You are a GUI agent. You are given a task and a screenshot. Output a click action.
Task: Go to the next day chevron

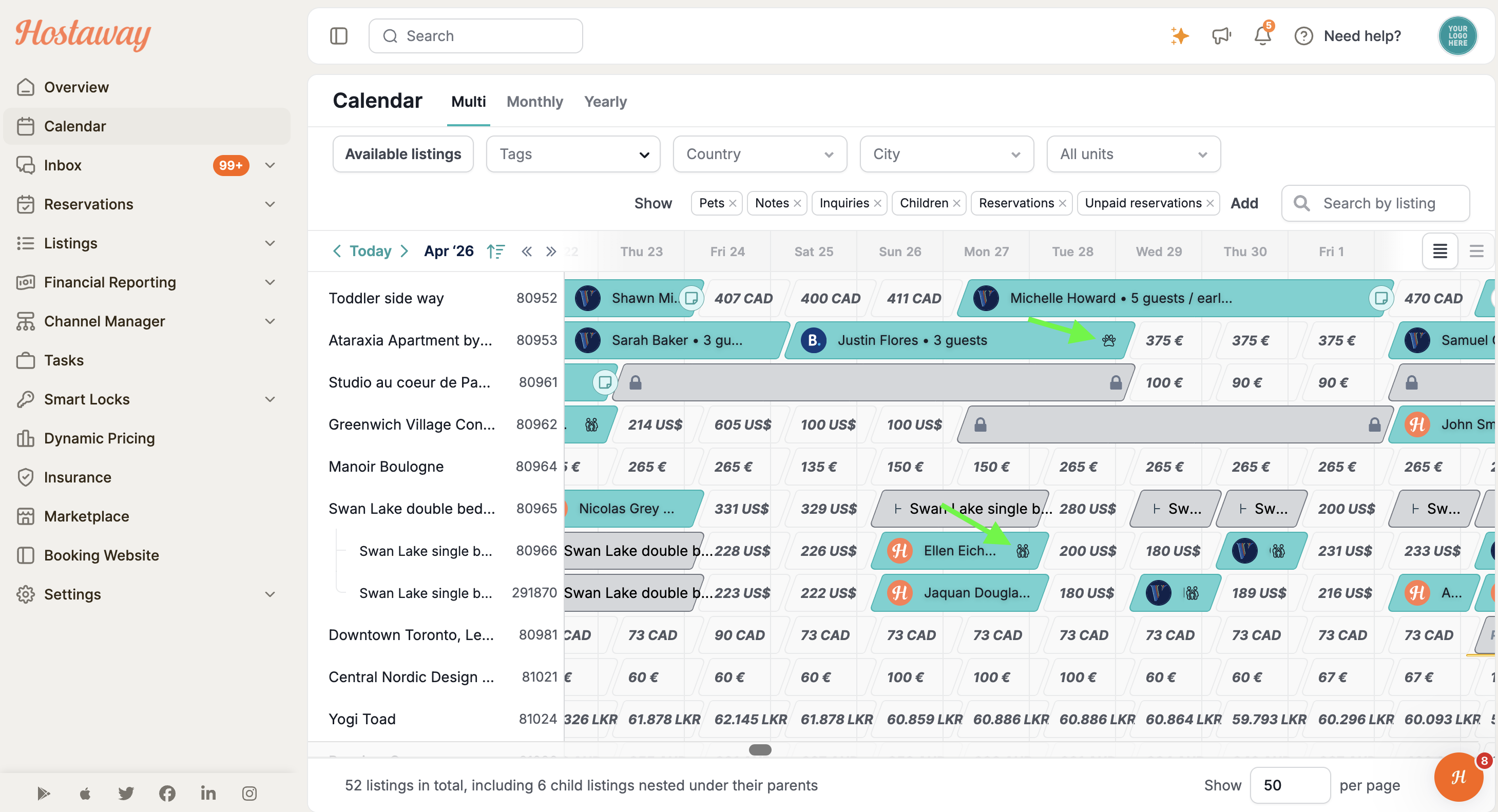pos(405,251)
